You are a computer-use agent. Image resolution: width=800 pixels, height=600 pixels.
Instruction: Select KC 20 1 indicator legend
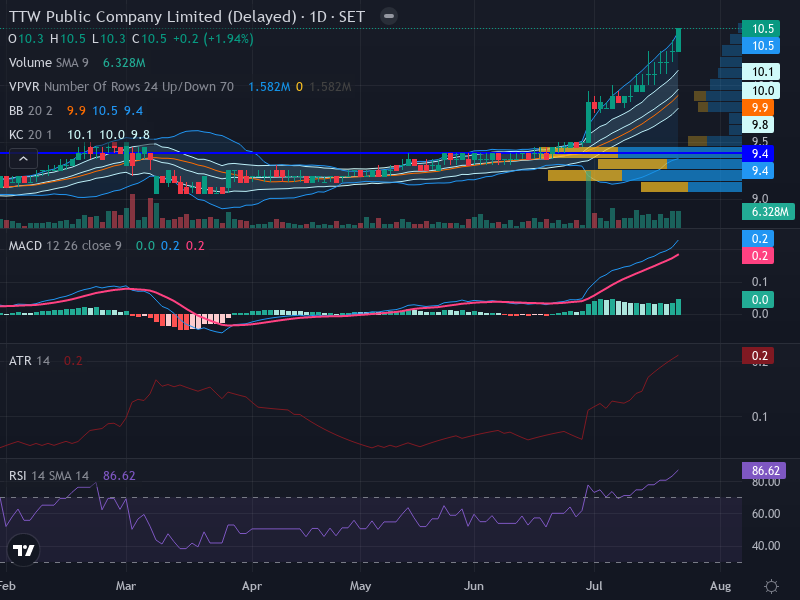(31, 135)
